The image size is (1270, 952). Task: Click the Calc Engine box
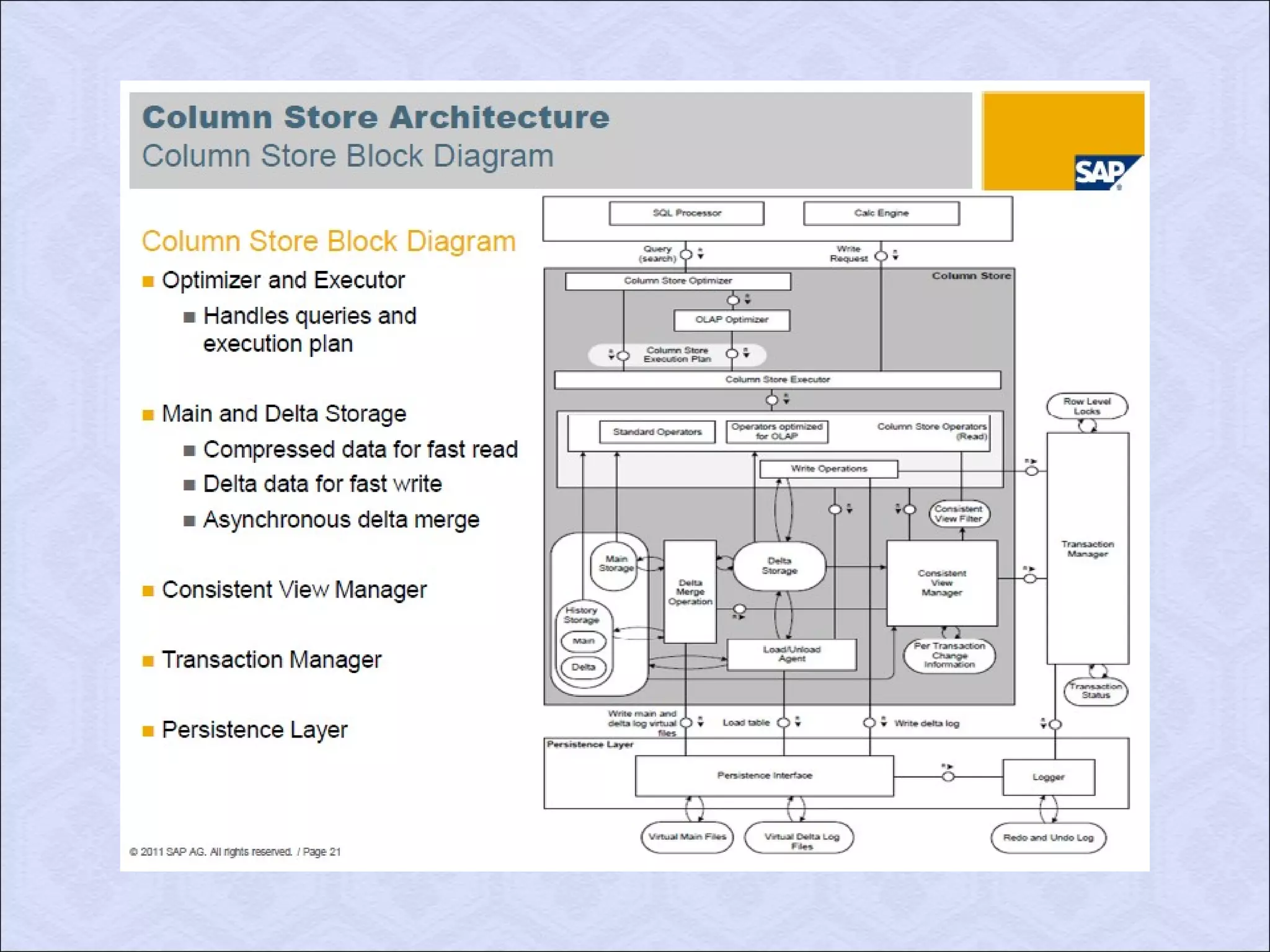tap(881, 213)
